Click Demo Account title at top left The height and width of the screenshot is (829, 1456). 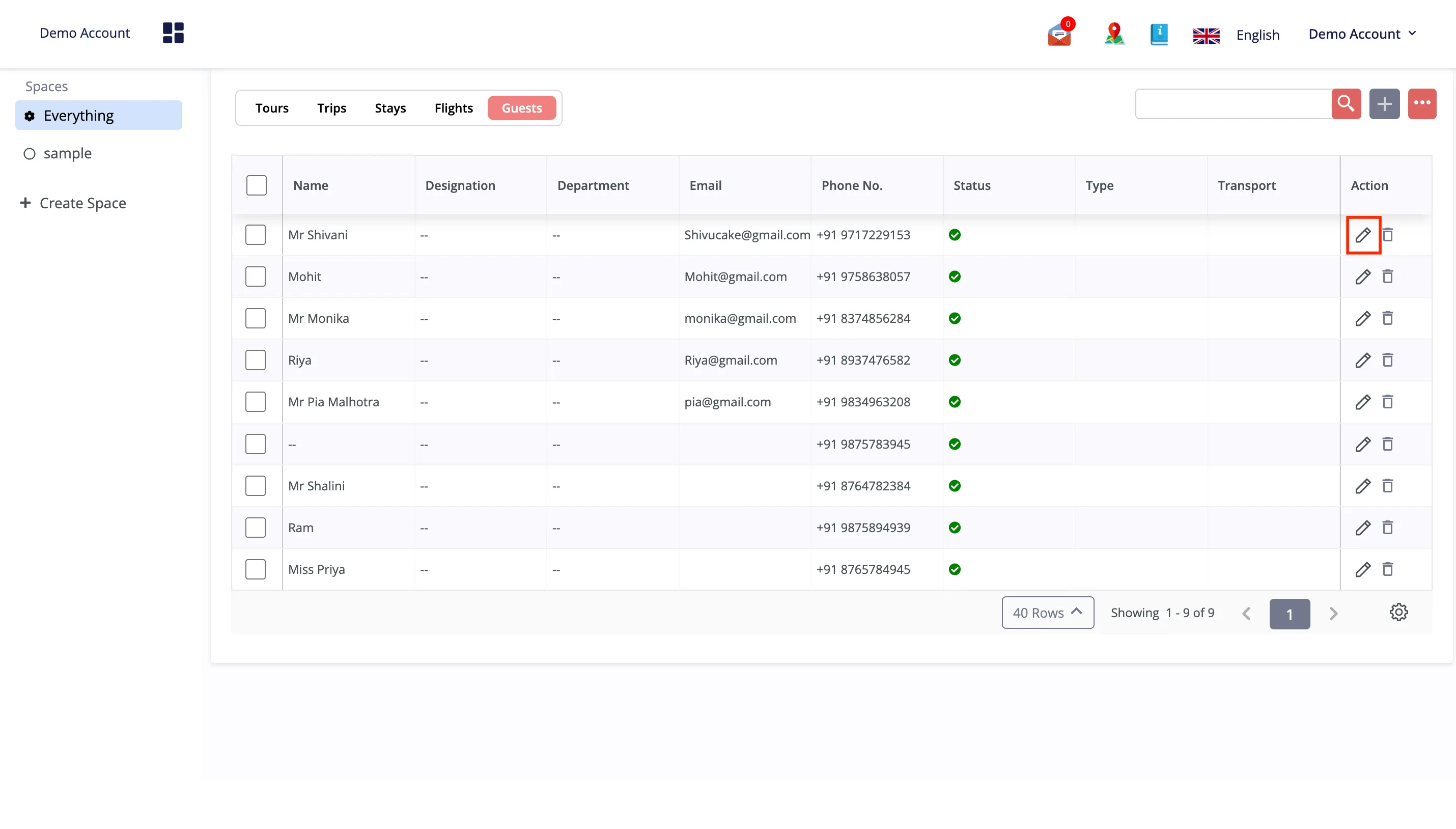[x=85, y=33]
